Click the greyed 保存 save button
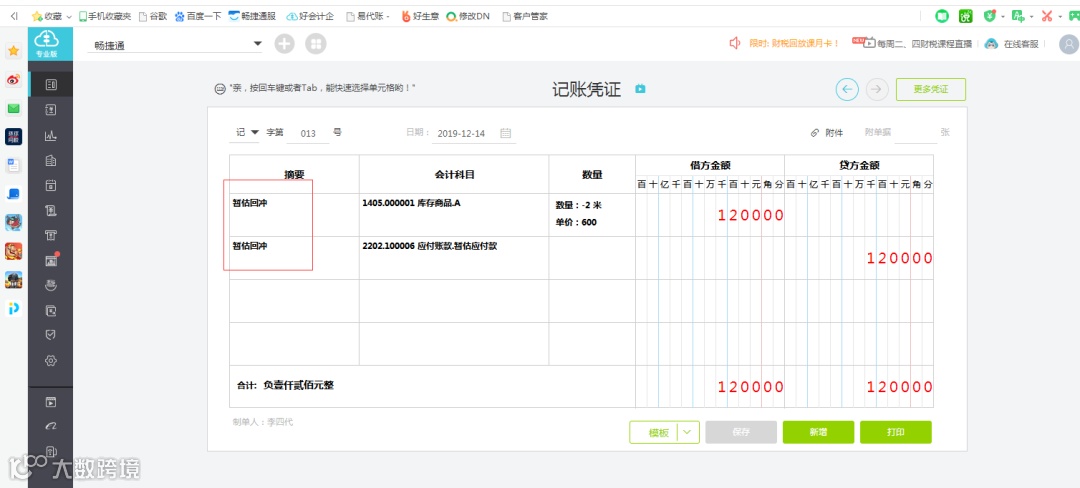The height and width of the screenshot is (488, 1080). (741, 432)
